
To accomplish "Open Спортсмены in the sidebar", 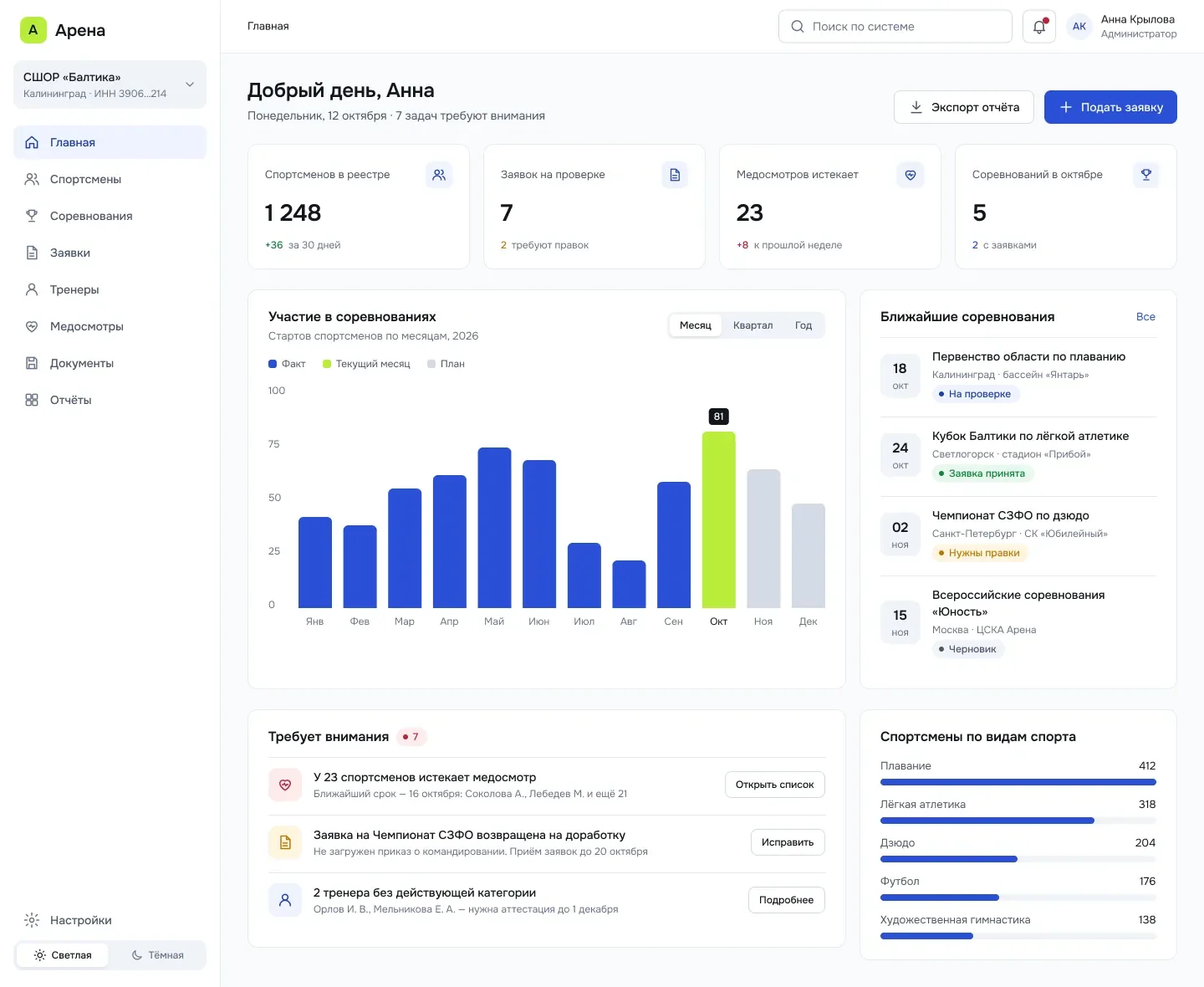I will pyautogui.click(x=110, y=179).
